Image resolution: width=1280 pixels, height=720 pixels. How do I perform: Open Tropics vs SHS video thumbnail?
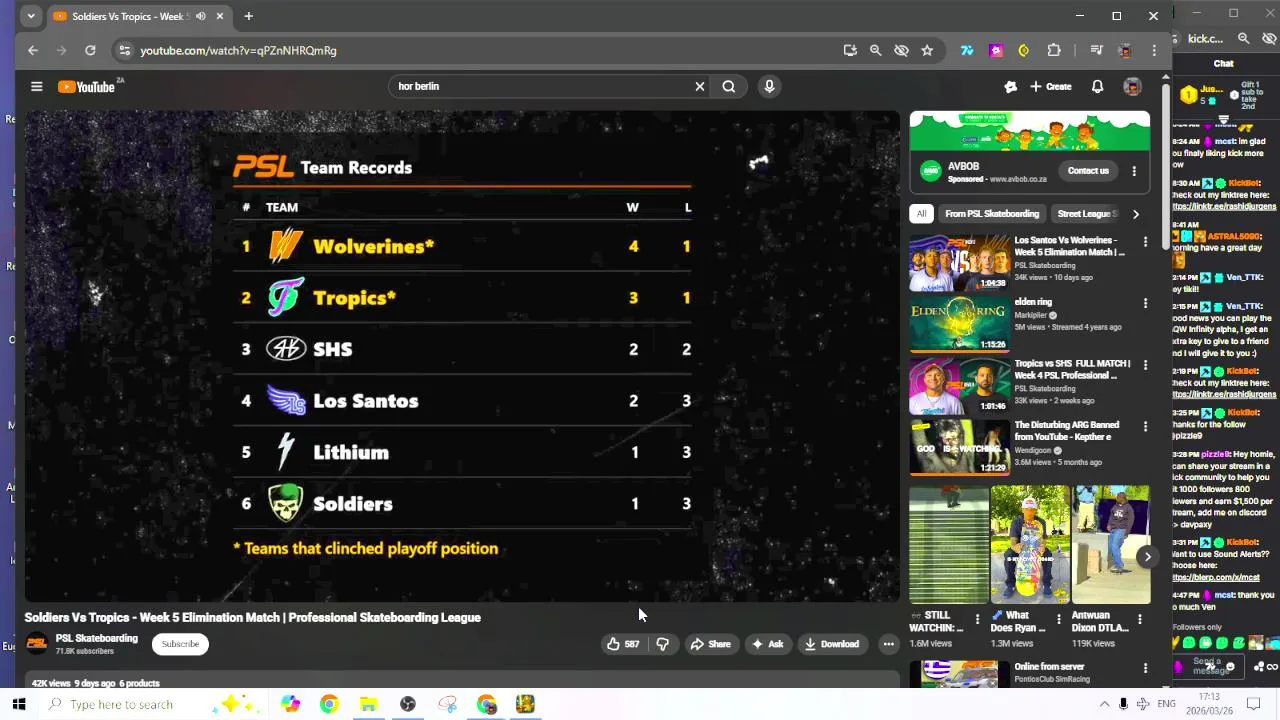(959, 385)
